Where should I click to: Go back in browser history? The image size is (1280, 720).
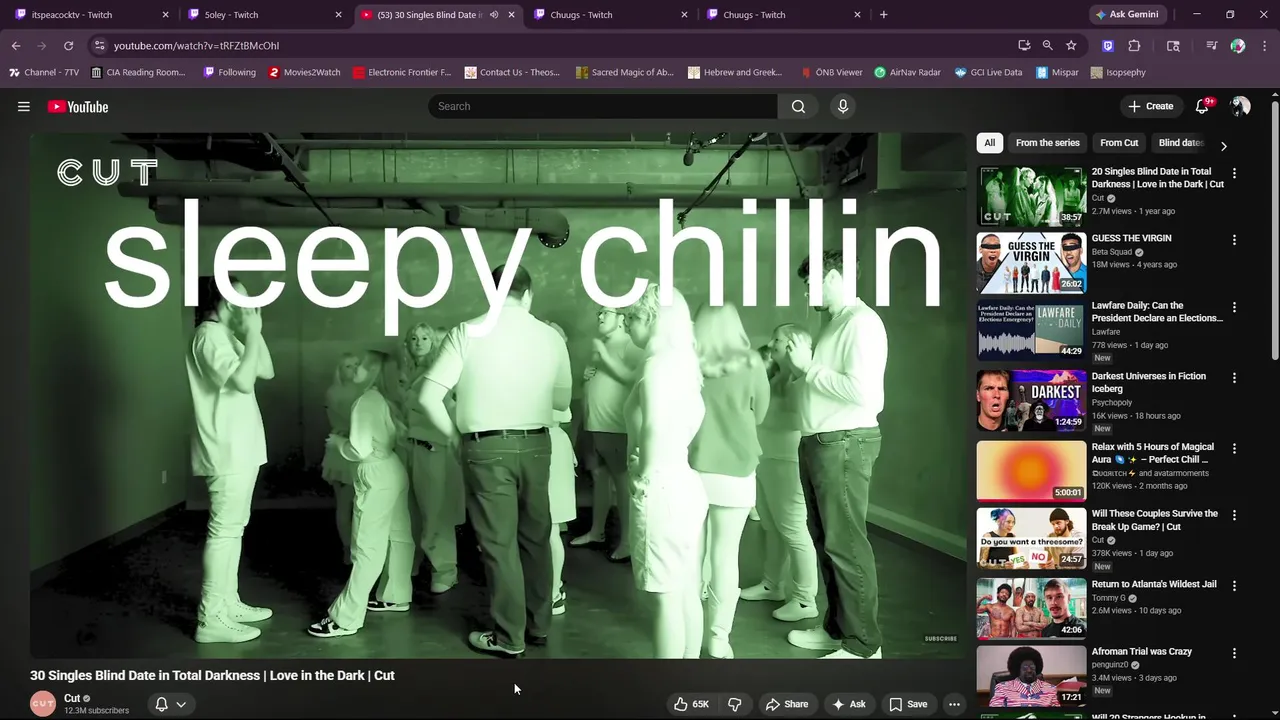click(16, 45)
